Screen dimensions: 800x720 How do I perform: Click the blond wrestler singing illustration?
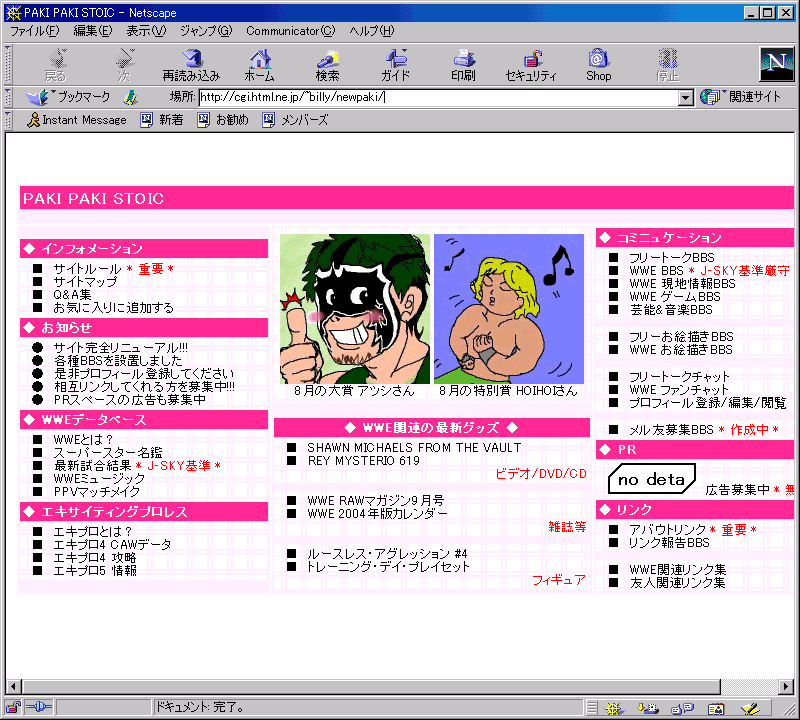point(509,309)
